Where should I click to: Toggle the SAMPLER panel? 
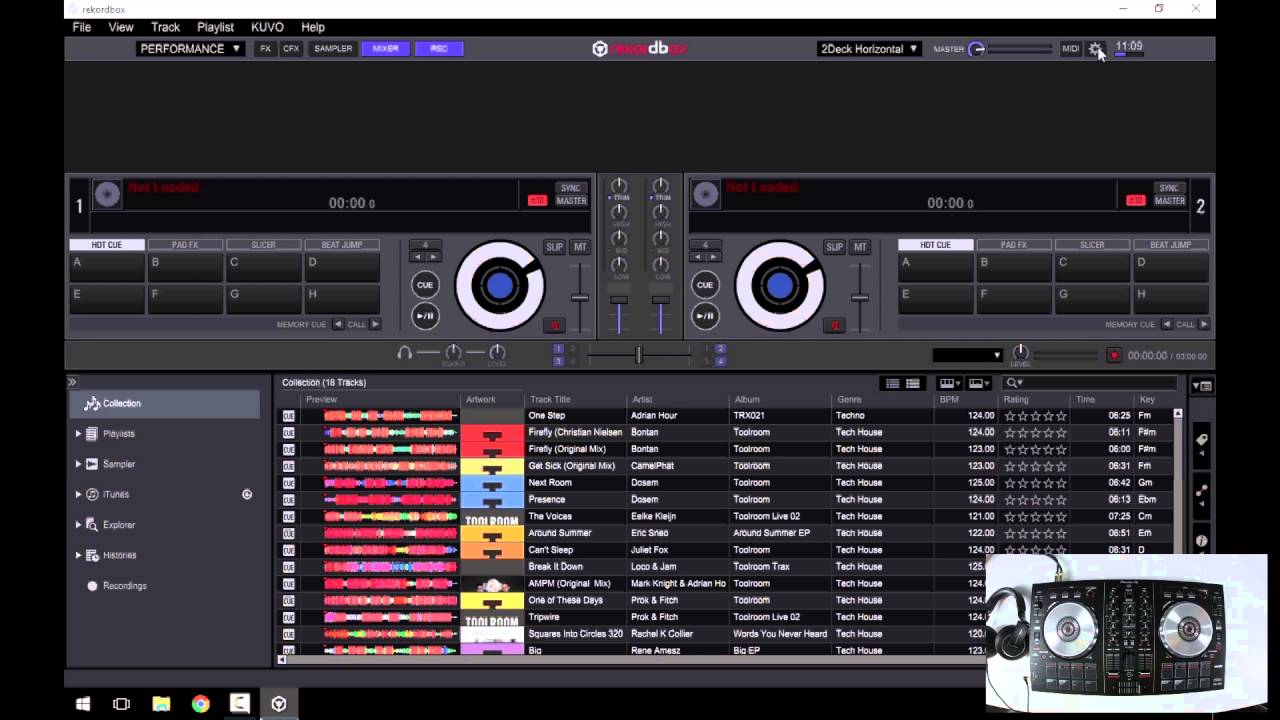pyautogui.click(x=333, y=48)
